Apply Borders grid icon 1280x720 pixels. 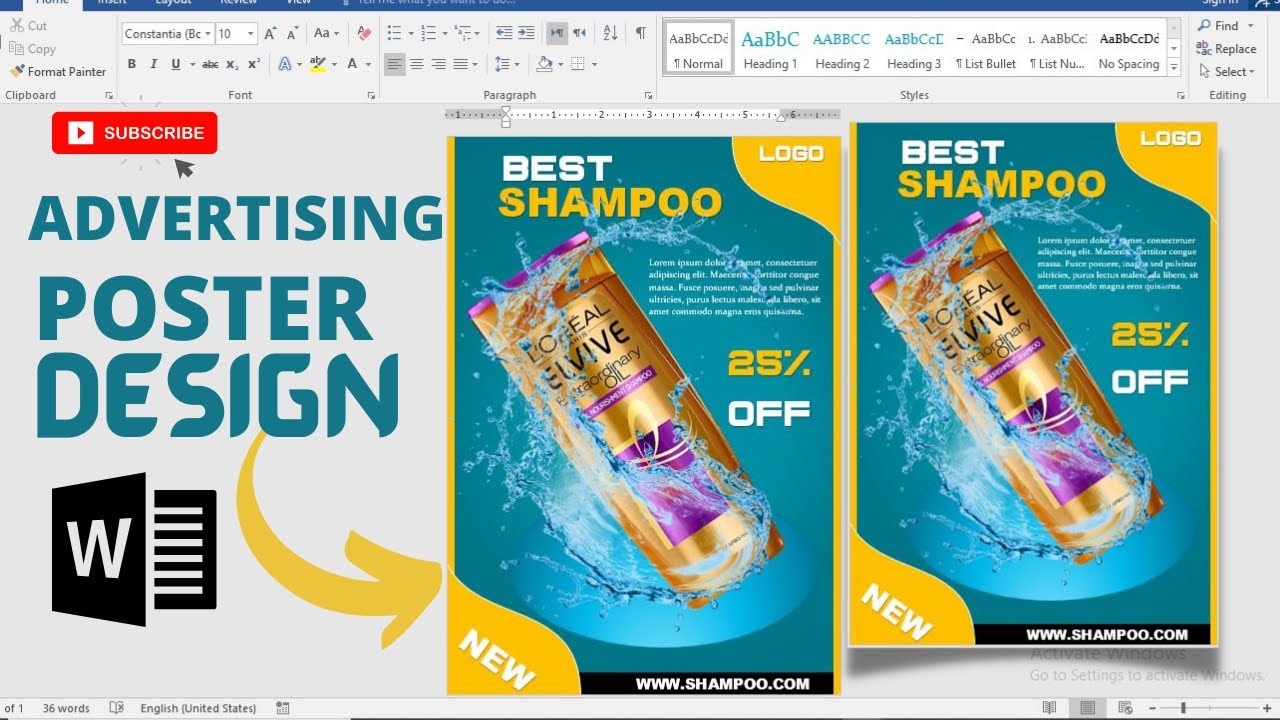coord(578,64)
